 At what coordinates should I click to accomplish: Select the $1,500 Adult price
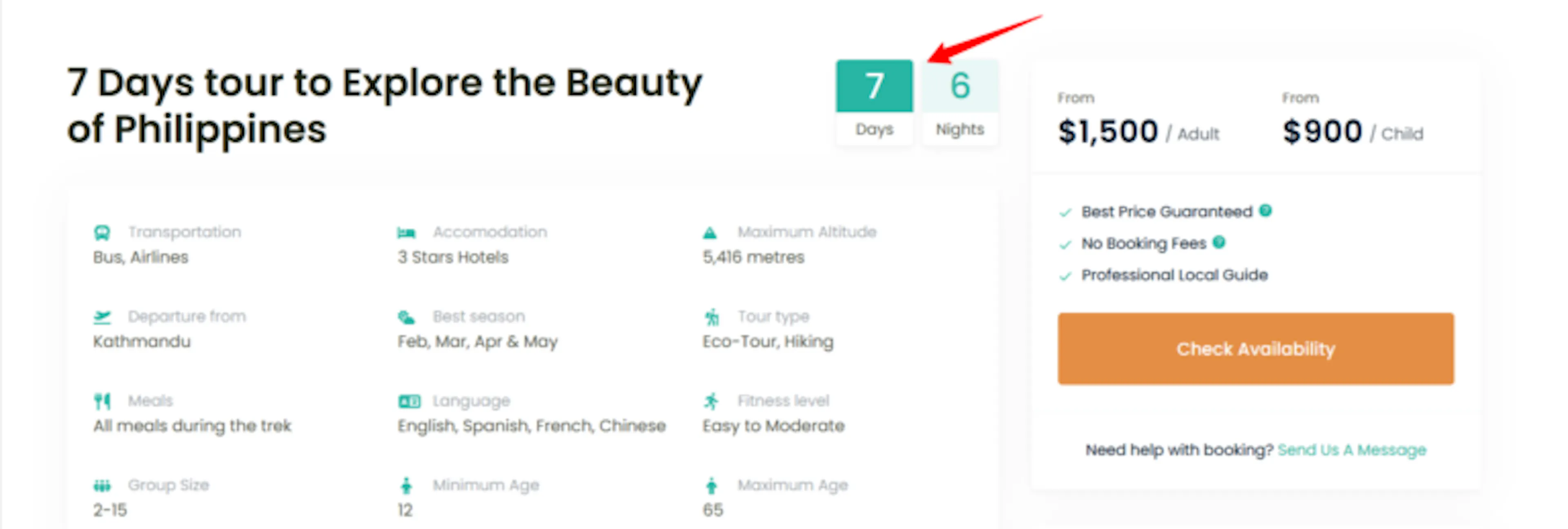[1138, 132]
